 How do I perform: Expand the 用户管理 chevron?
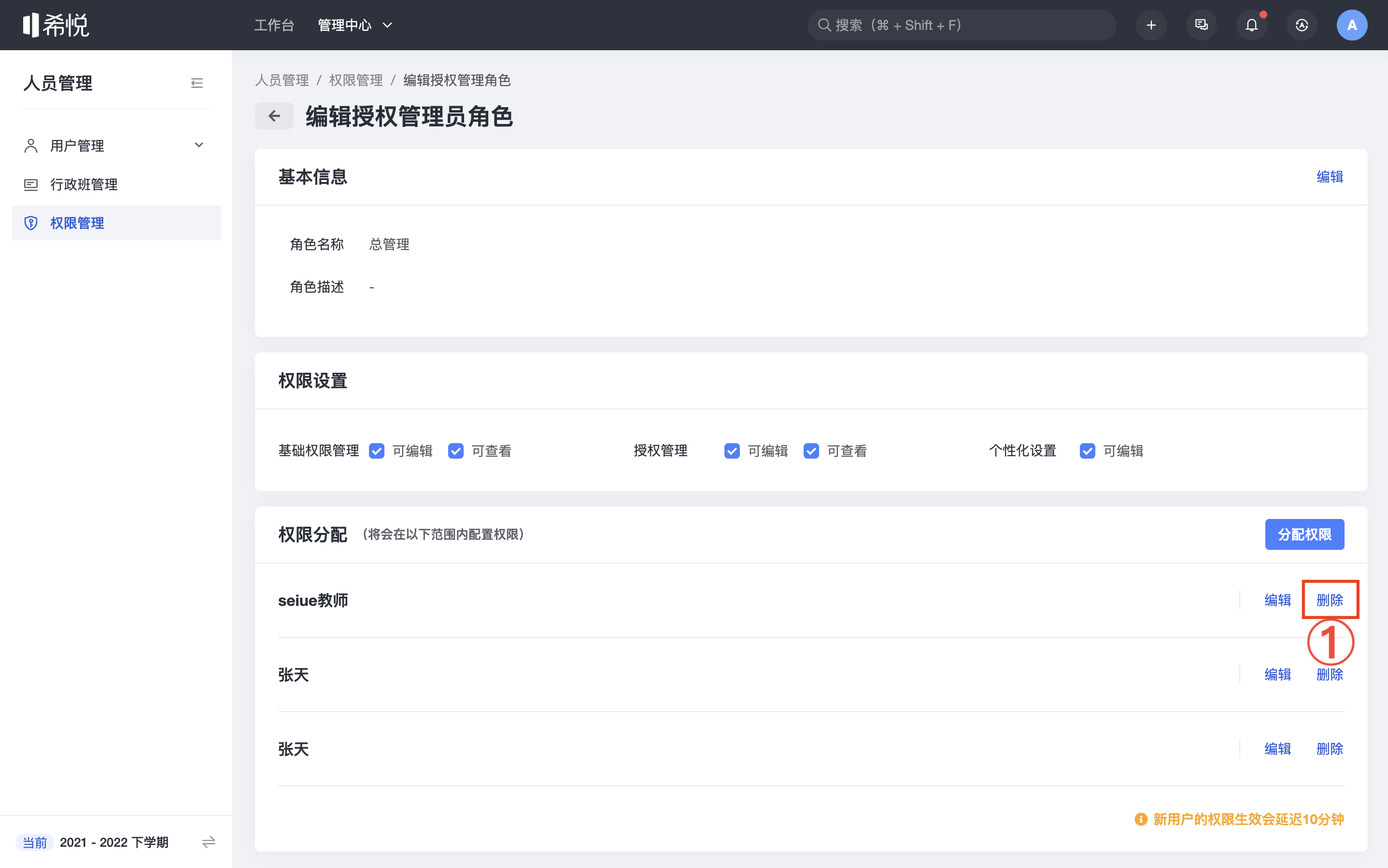[x=198, y=145]
